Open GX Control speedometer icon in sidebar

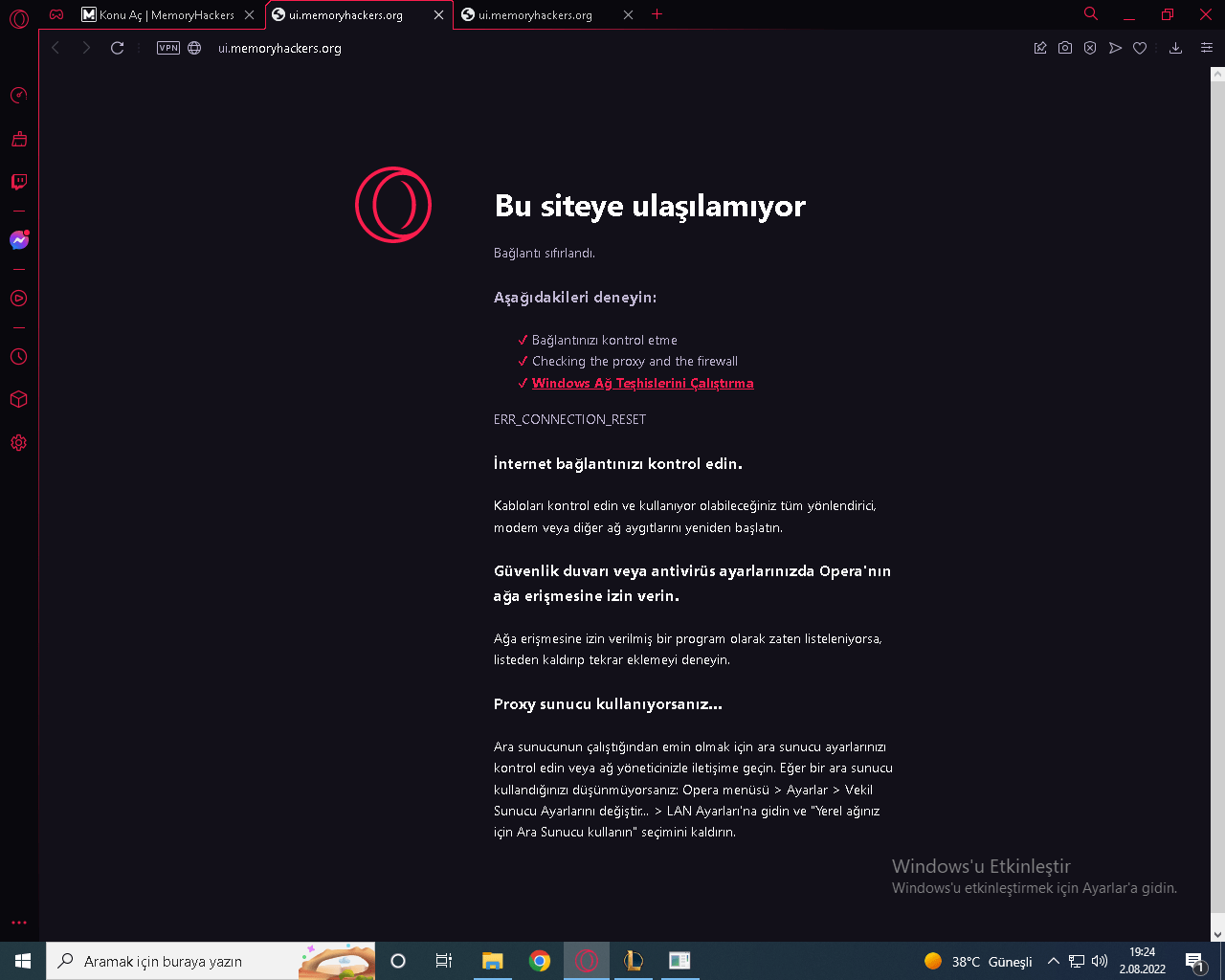click(19, 95)
